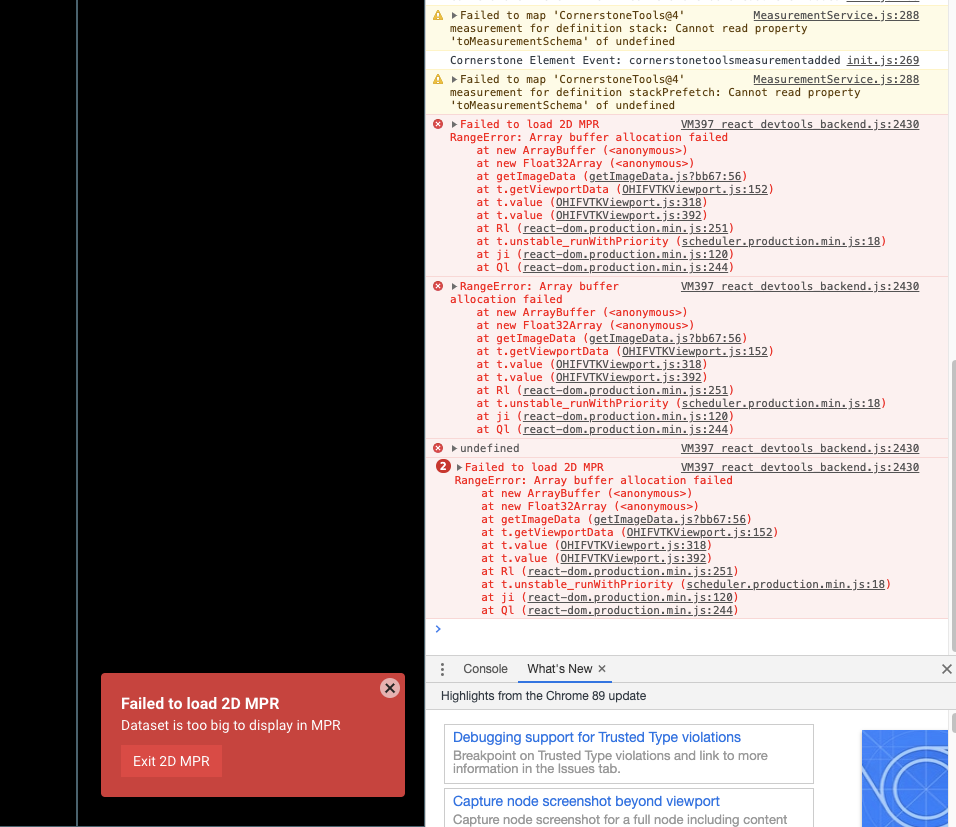Open react-dom.production.min.js:244 in last error stack
Screen dimensions: 956x827
tap(630, 610)
